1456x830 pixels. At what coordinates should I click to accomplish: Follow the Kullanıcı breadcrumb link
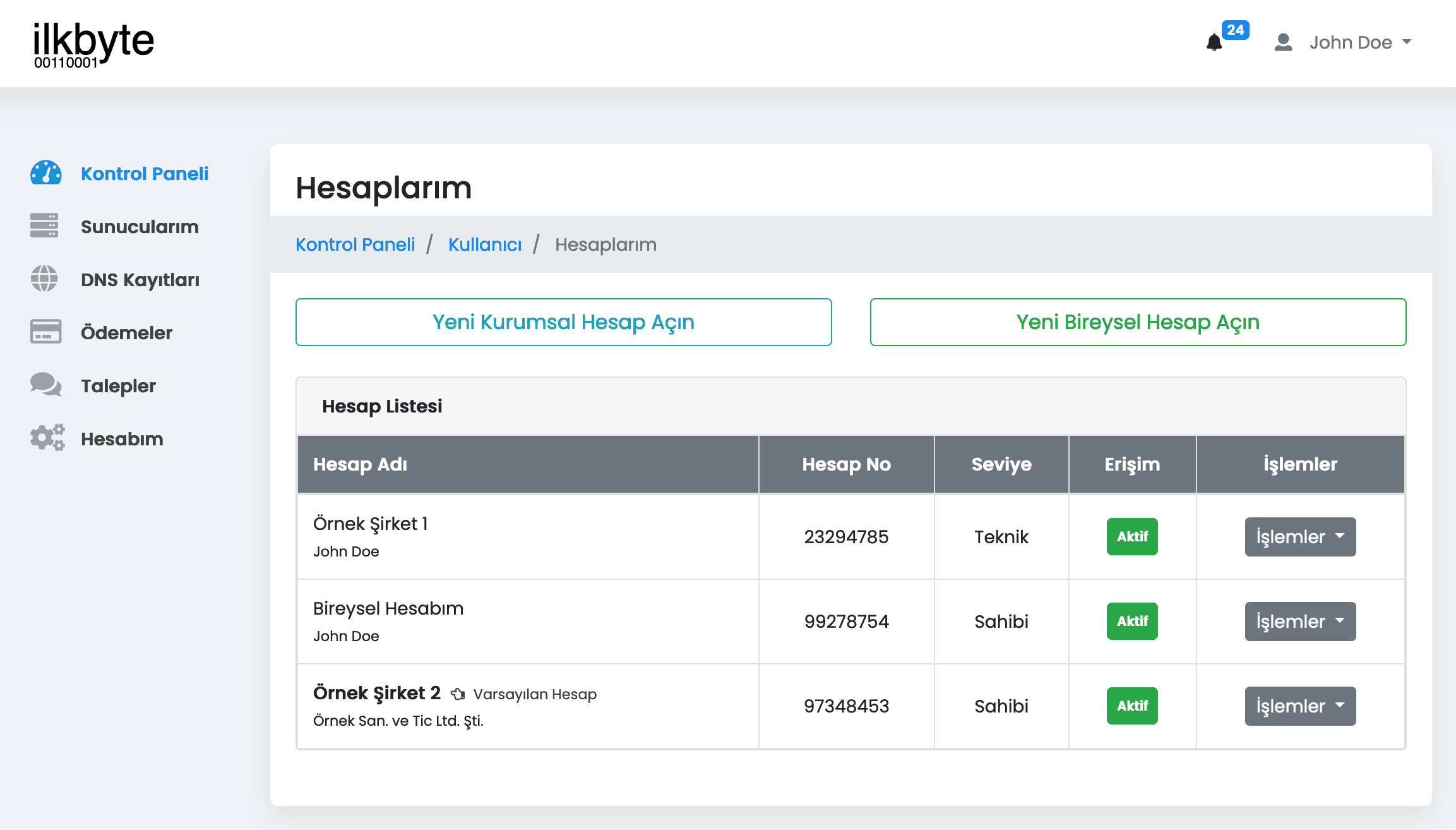click(x=484, y=244)
